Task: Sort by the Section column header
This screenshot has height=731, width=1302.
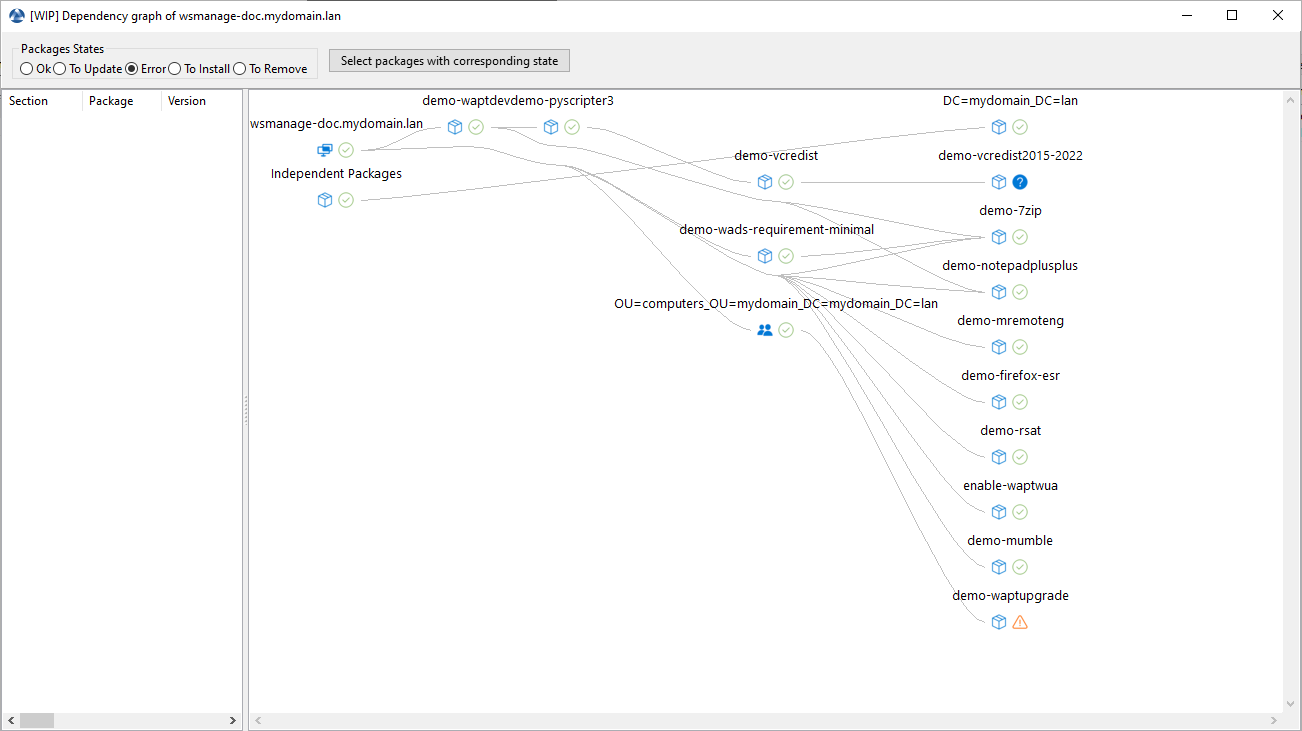Action: (42, 101)
